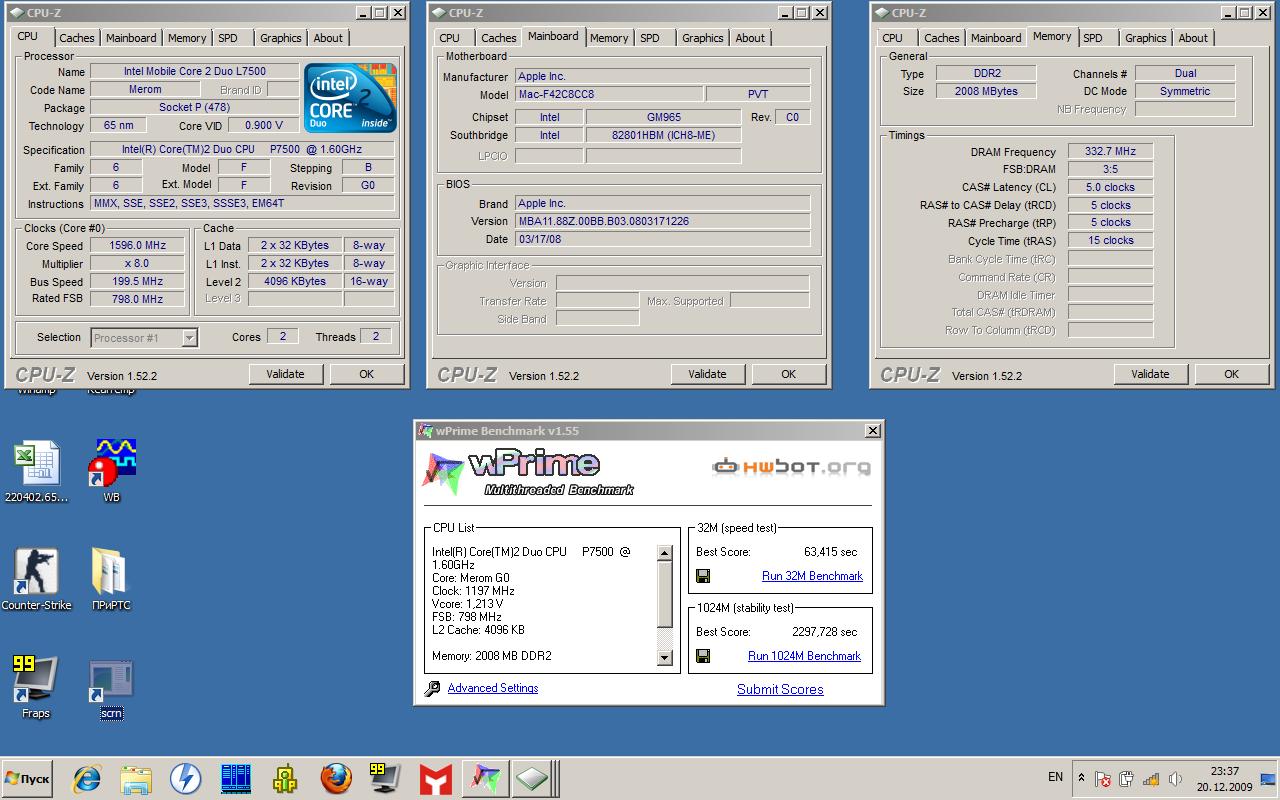This screenshot has height=800, width=1280.
Task: Switch to CPU-Z taskbar button
Action: click(535, 779)
